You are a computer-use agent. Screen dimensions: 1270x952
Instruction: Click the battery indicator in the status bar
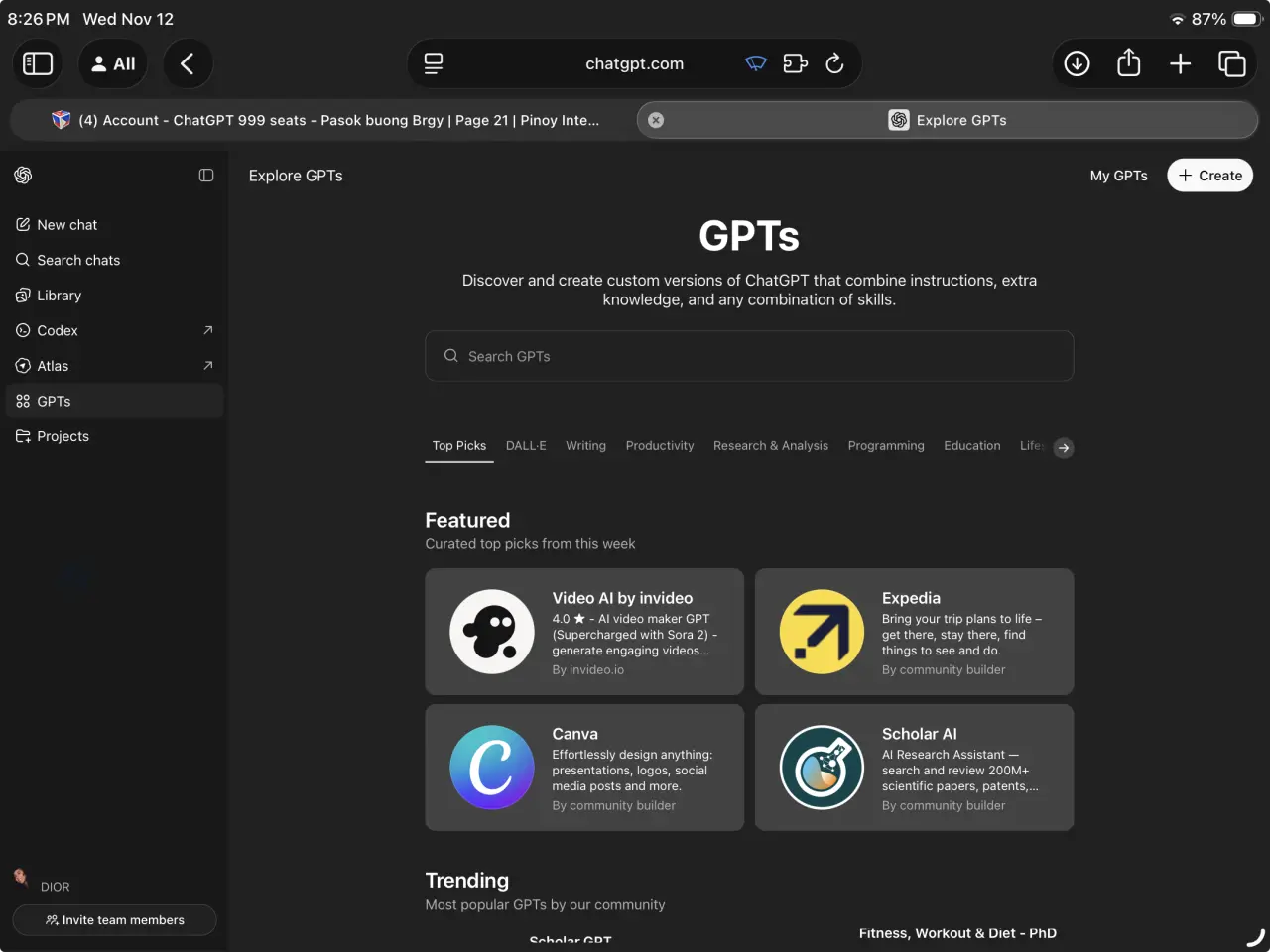pyautogui.click(x=1246, y=19)
